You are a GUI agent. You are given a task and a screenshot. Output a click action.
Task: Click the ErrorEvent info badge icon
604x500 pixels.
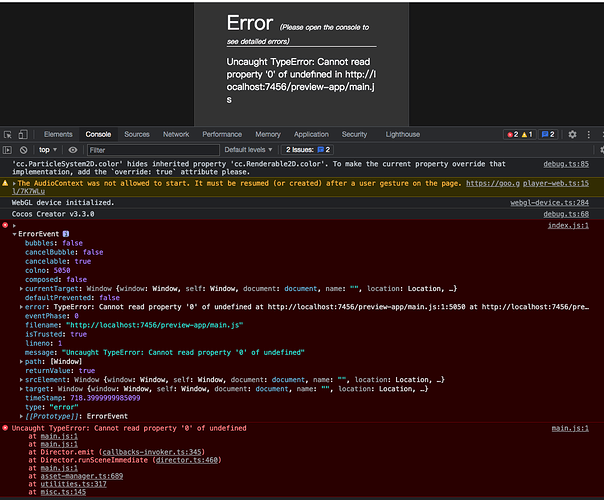(66, 234)
